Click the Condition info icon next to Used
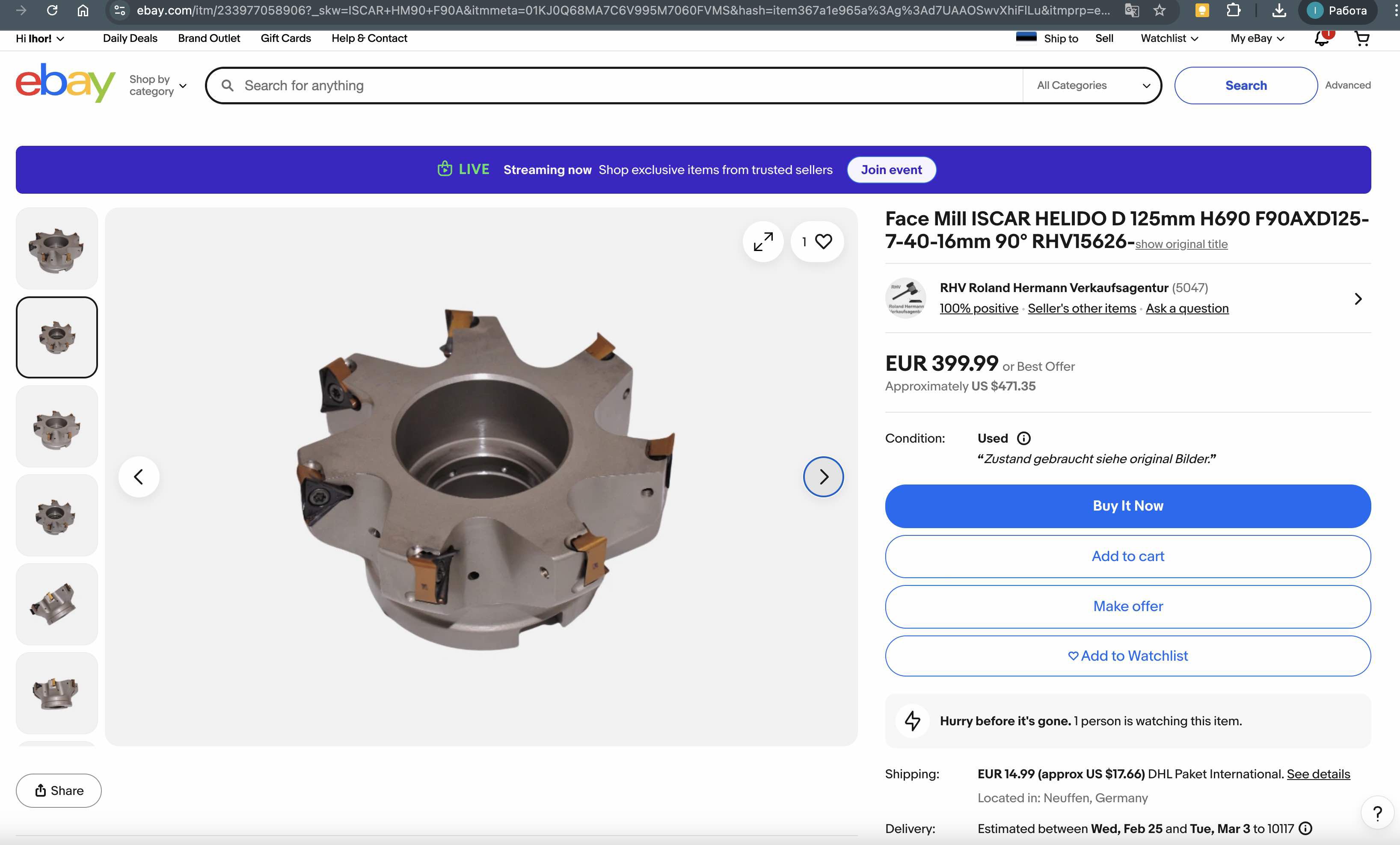Viewport: 1400px width, 845px height. [1023, 438]
